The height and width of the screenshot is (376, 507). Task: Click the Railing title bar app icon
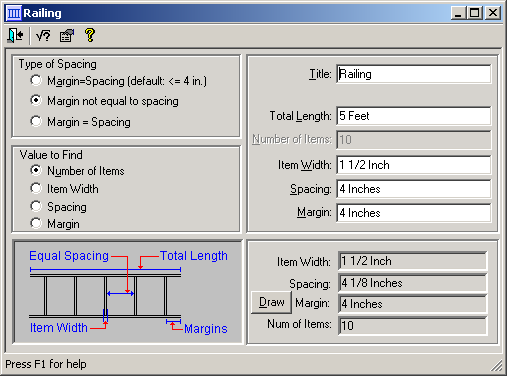pyautogui.click(x=14, y=13)
